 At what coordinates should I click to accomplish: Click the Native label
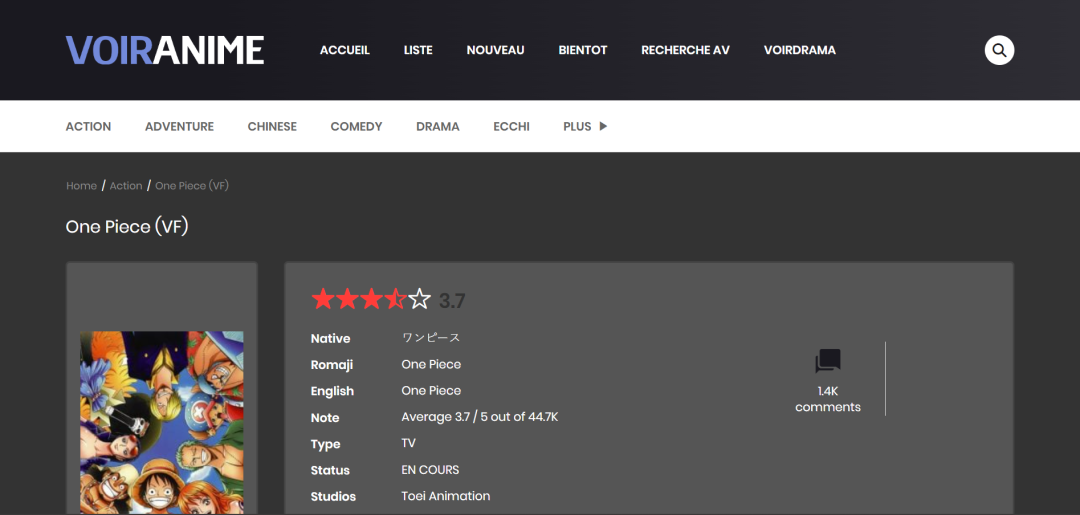[x=331, y=339]
